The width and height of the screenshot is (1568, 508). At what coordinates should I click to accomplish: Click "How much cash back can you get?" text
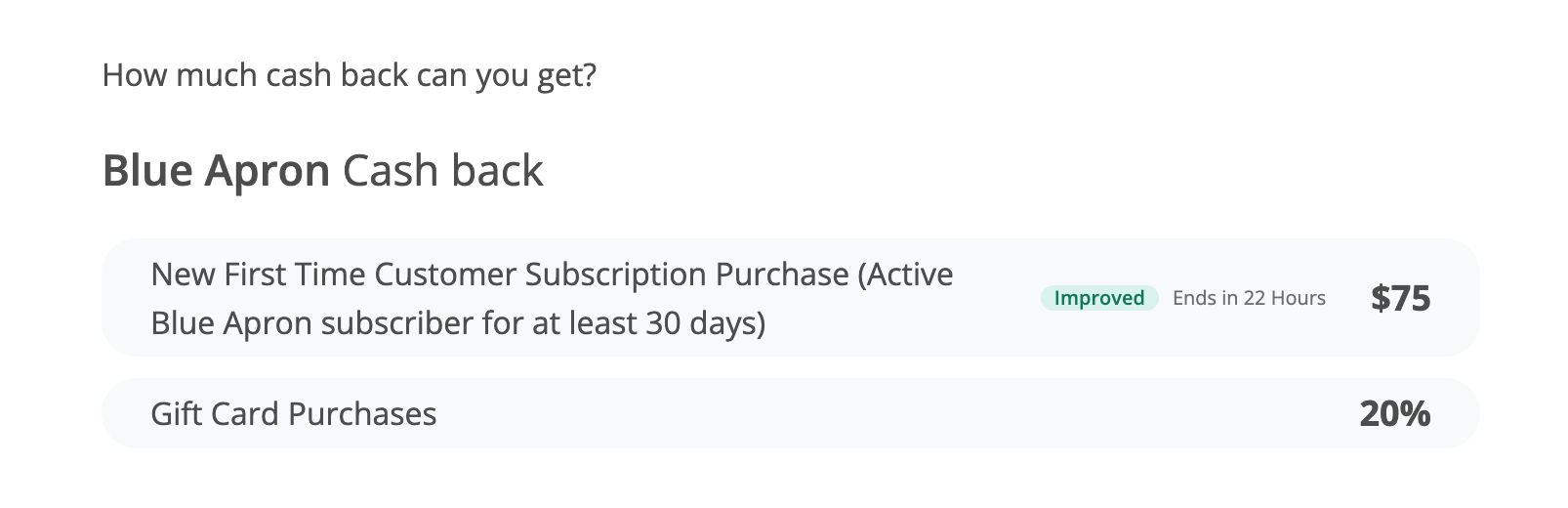coord(349,75)
